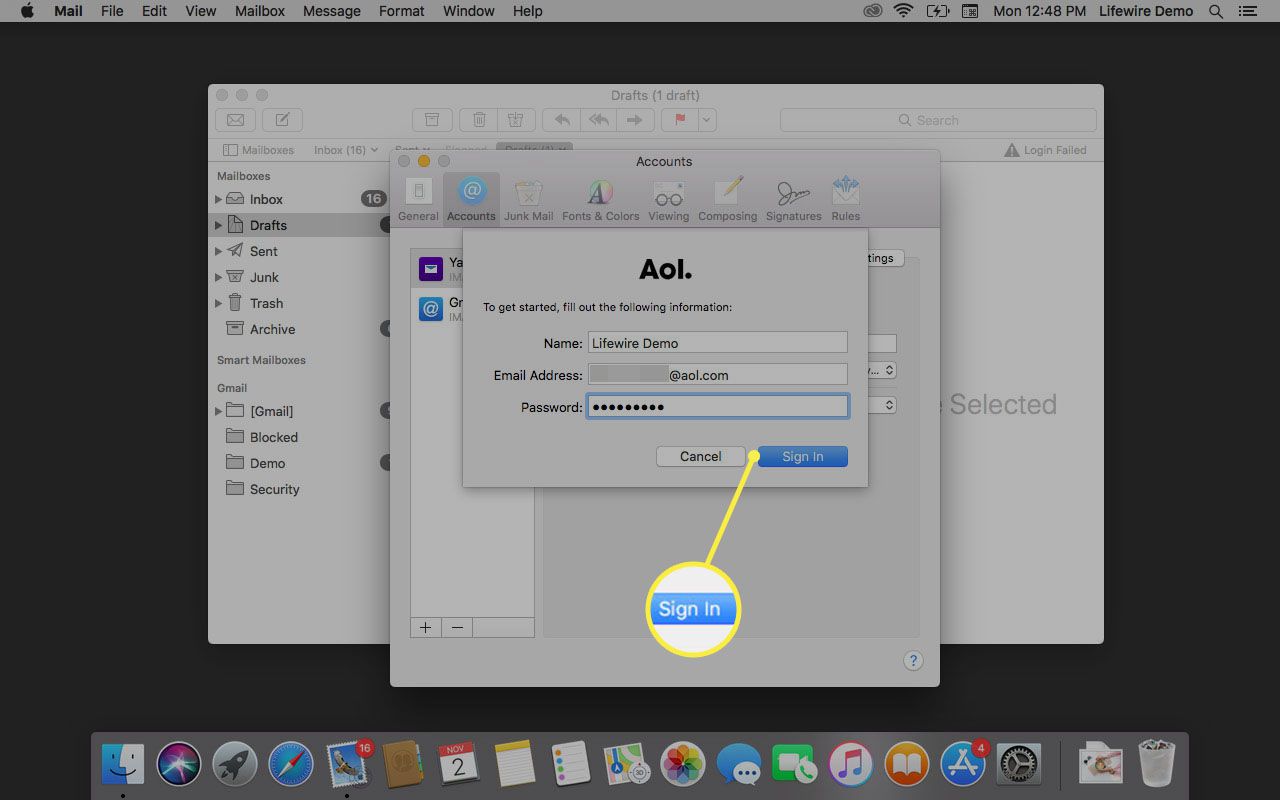This screenshot has height=800, width=1280.
Task: Expand the Inbox disclosure triangle
Action: pos(218,199)
